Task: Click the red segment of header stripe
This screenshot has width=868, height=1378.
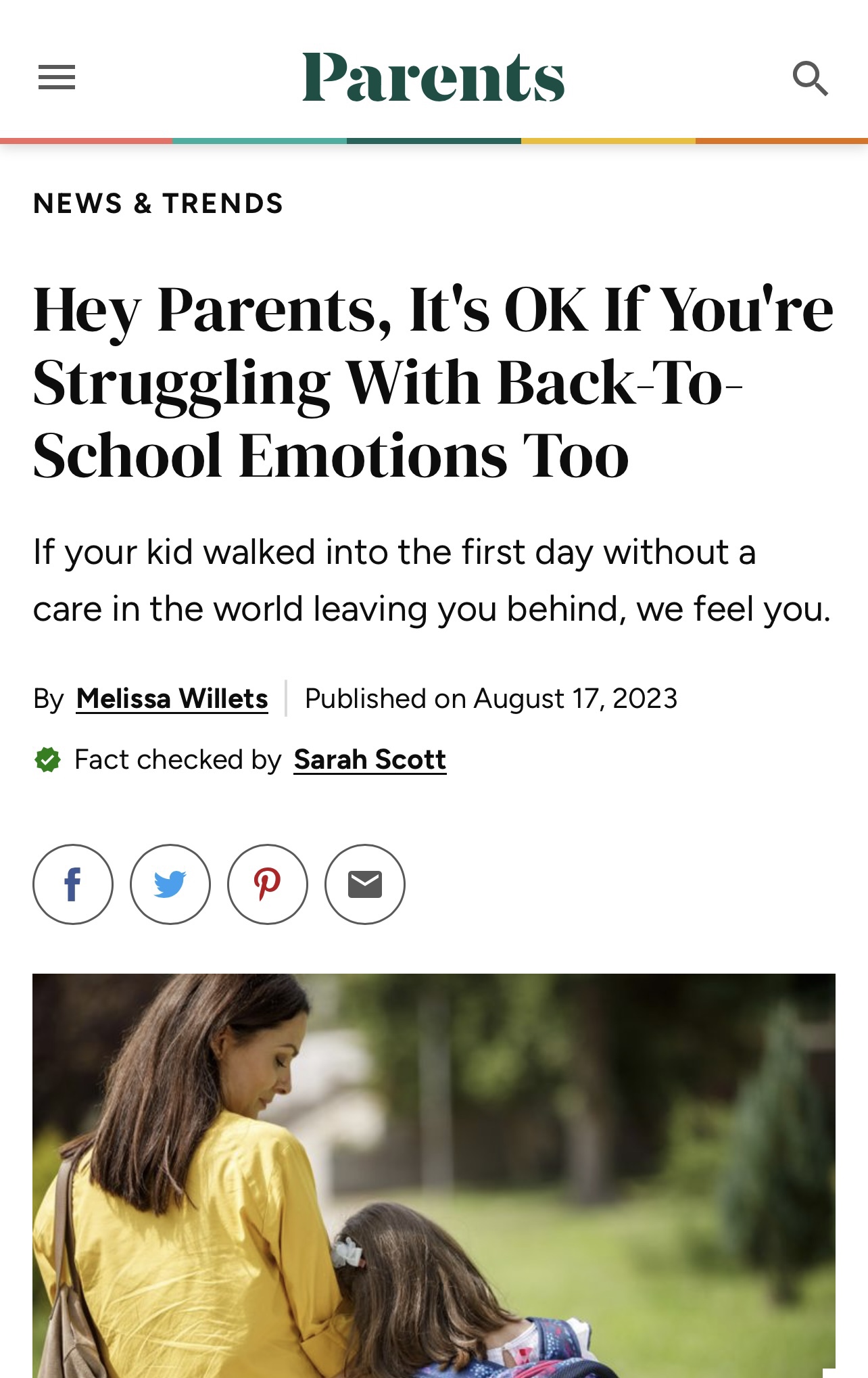Action: 87,141
